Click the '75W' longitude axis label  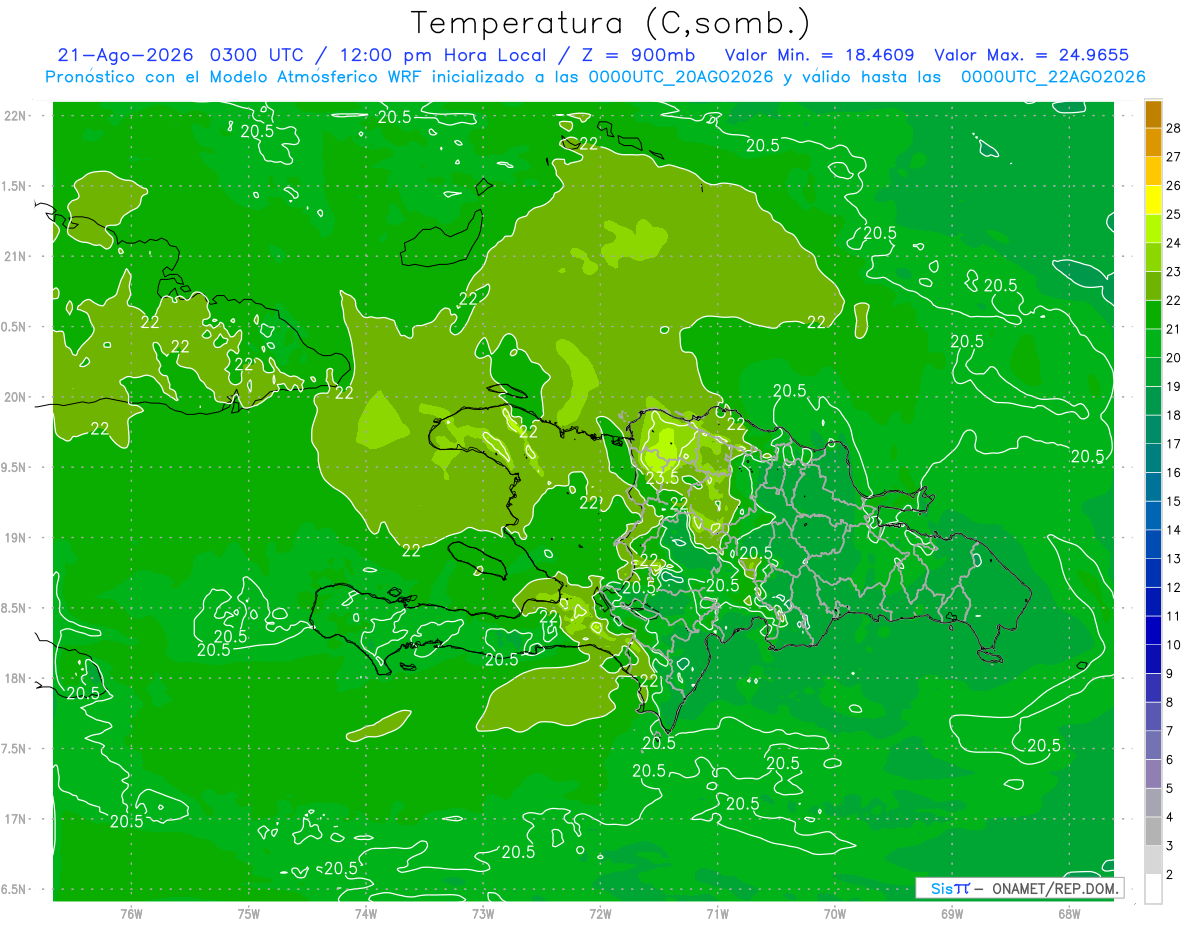(x=248, y=913)
